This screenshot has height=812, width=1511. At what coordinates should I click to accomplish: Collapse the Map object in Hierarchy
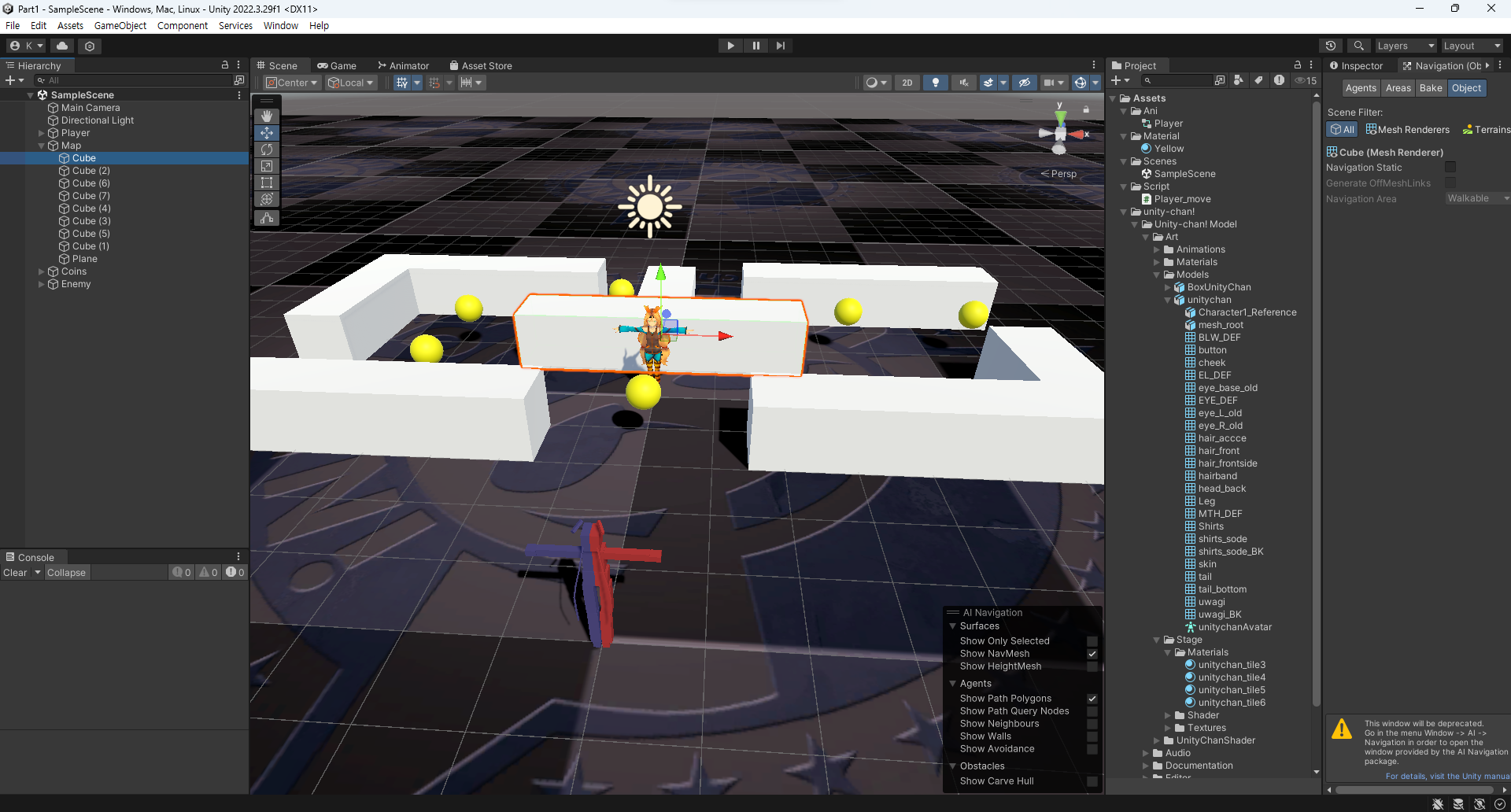[x=42, y=146]
